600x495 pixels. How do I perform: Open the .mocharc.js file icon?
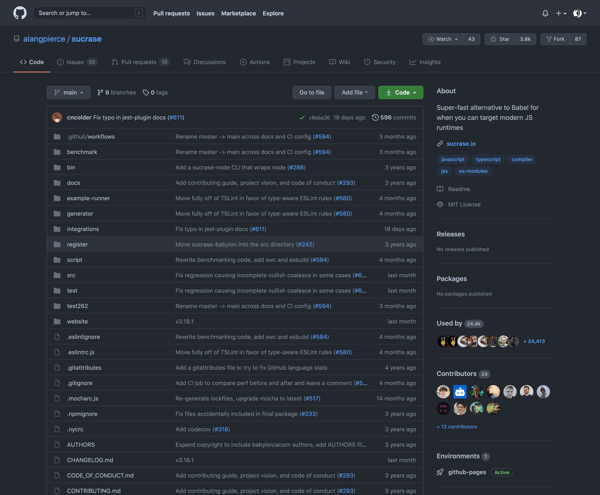tap(57, 398)
